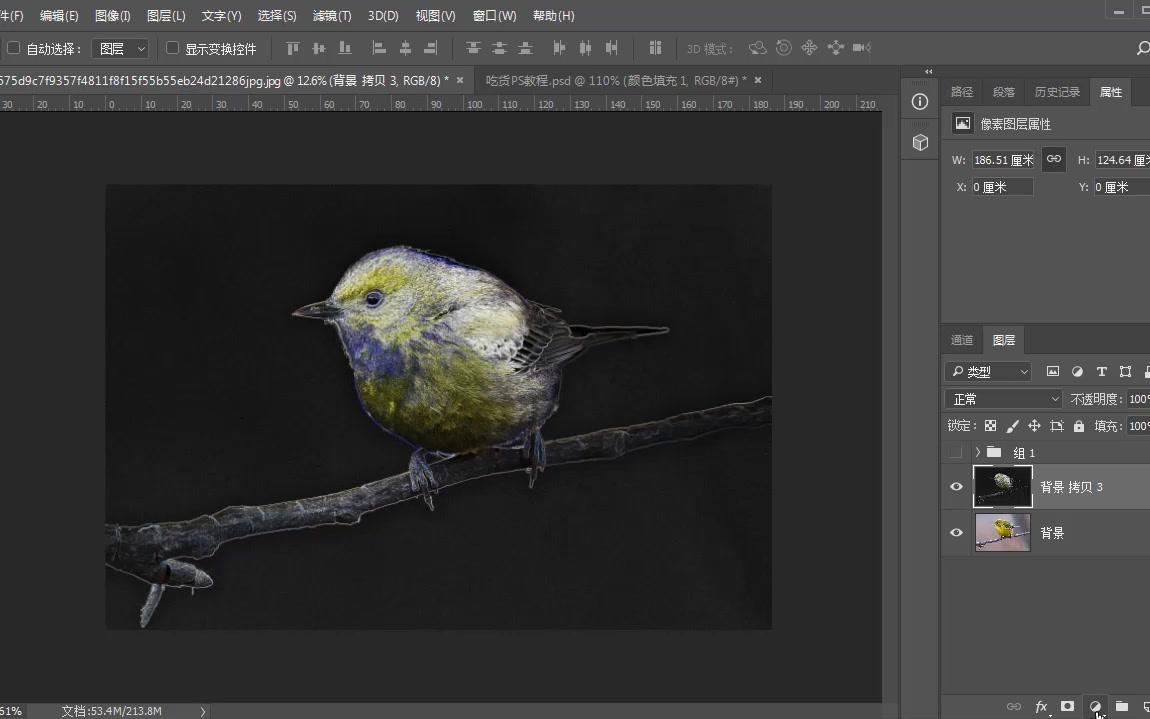Enable the 显示变换控件 checkbox
This screenshot has width=1150, height=719.
[172, 48]
